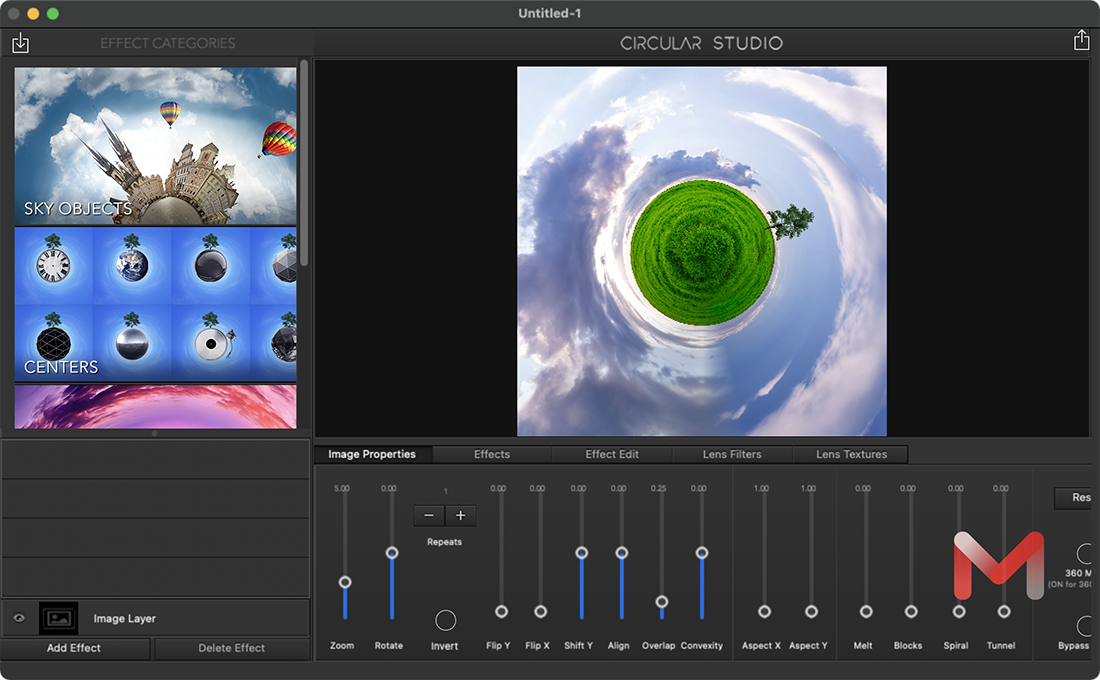Open the Sky Objects category thumbnail
The height and width of the screenshot is (680, 1100).
tap(155, 146)
